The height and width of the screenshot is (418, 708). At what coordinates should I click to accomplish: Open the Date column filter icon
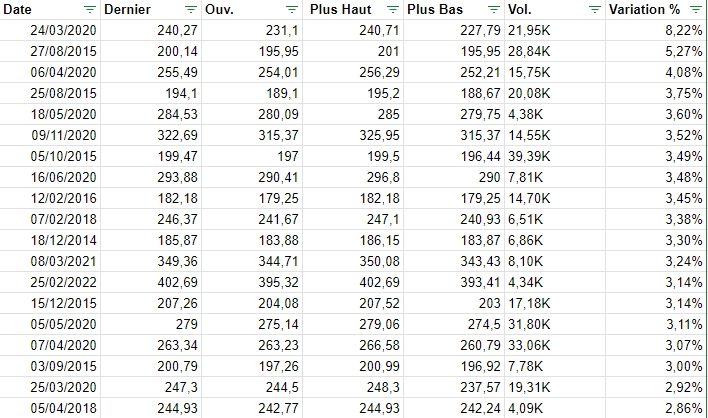[90, 9]
